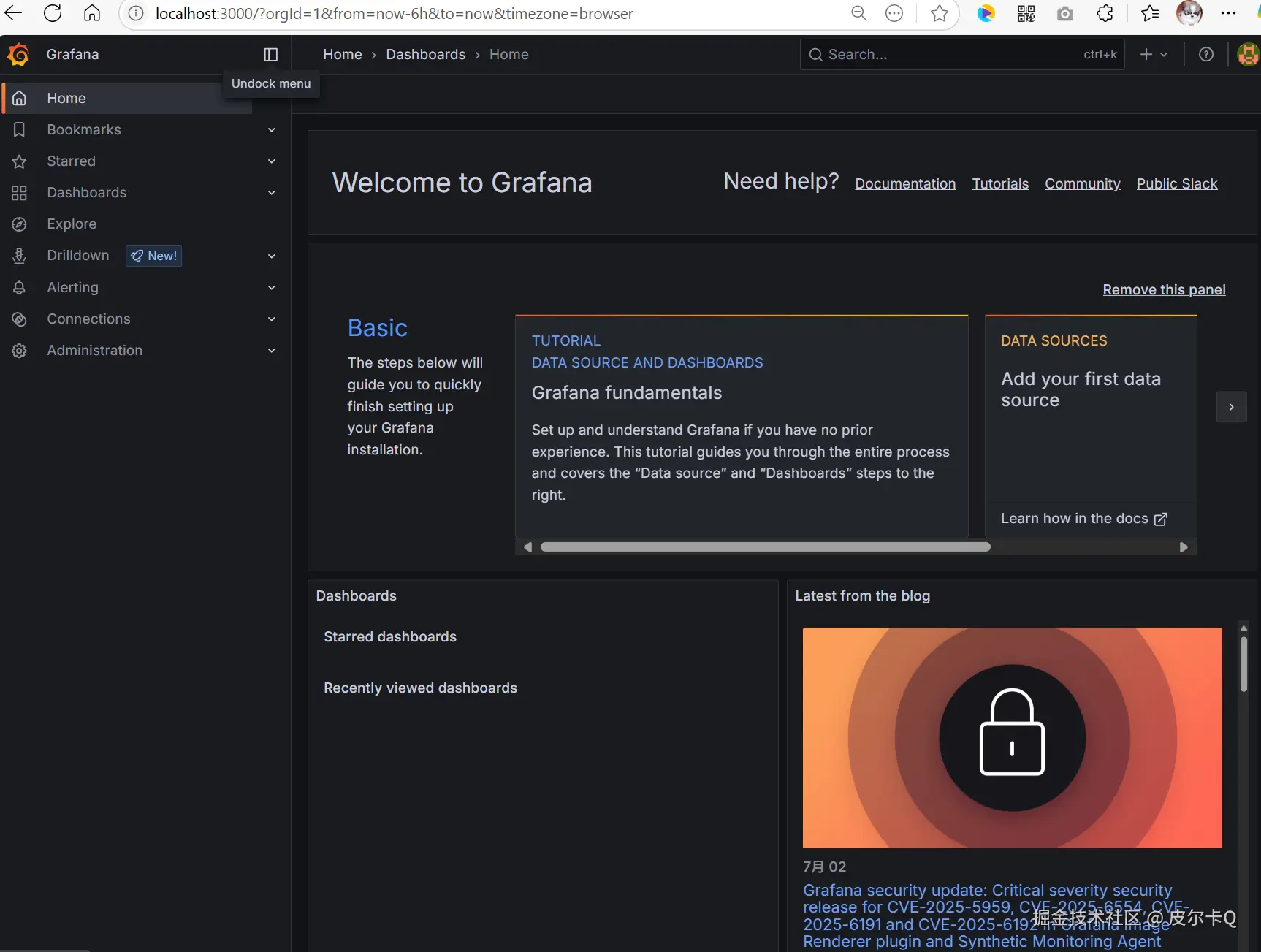The width and height of the screenshot is (1261, 952).
Task: Open Alerting in the sidebar
Action: [73, 287]
